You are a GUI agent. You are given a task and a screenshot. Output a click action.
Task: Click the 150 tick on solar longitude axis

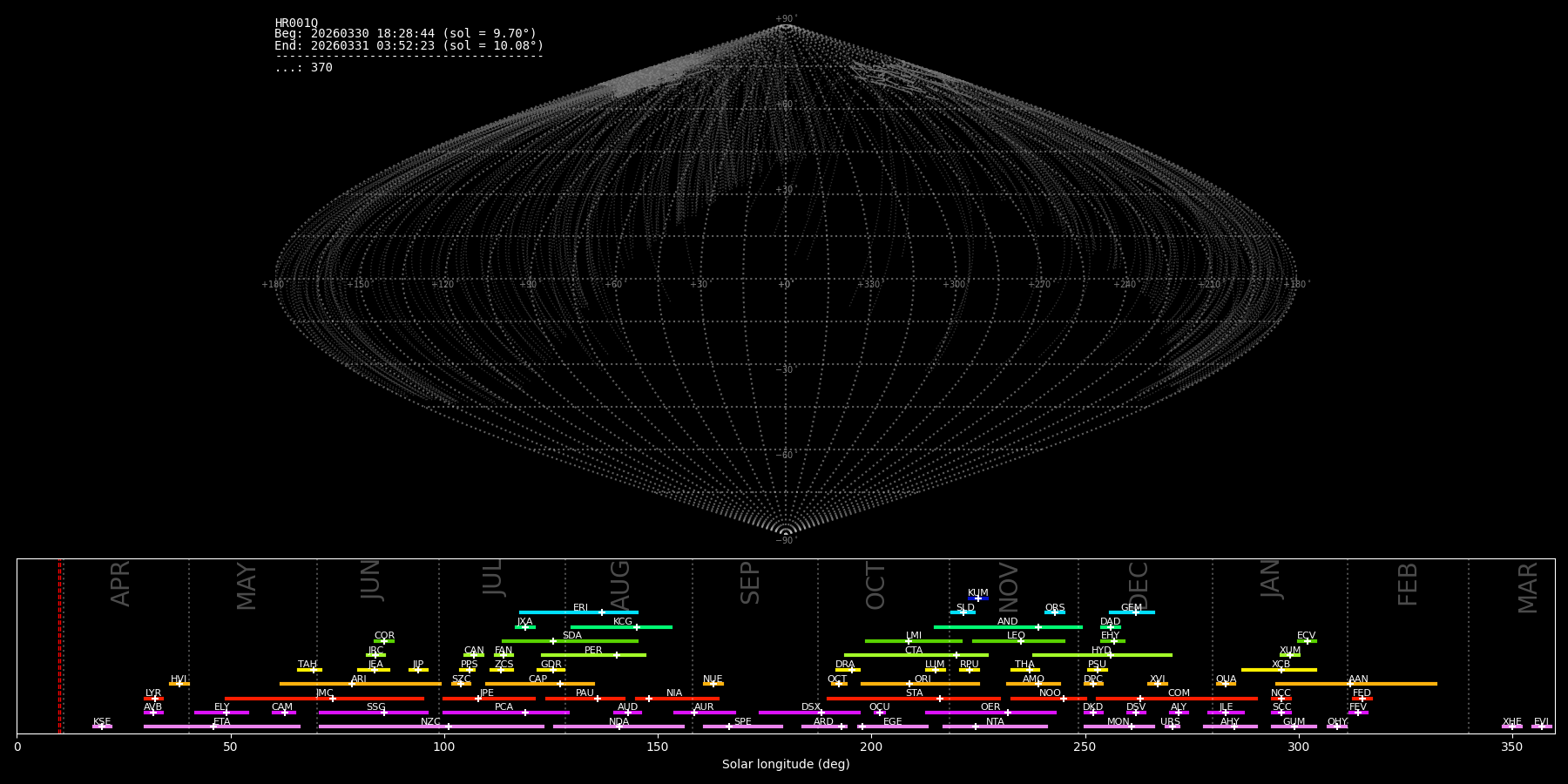[658, 747]
